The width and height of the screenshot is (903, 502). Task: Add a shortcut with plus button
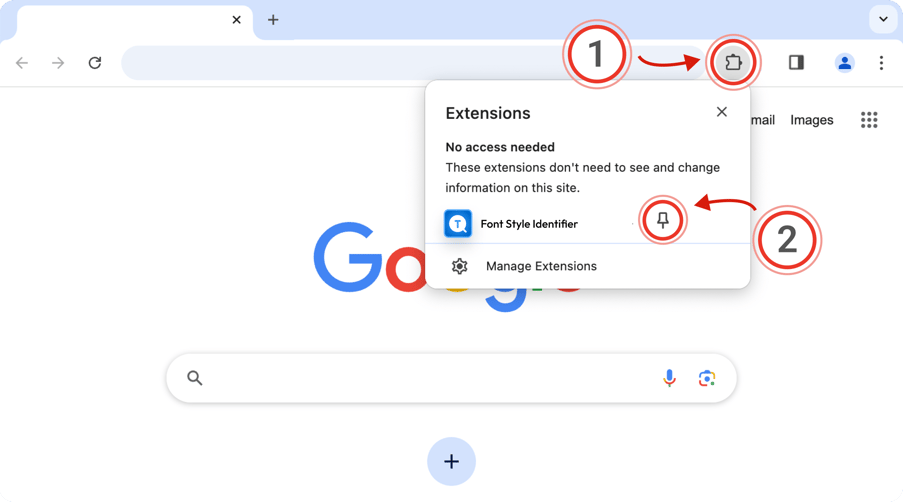(452, 461)
